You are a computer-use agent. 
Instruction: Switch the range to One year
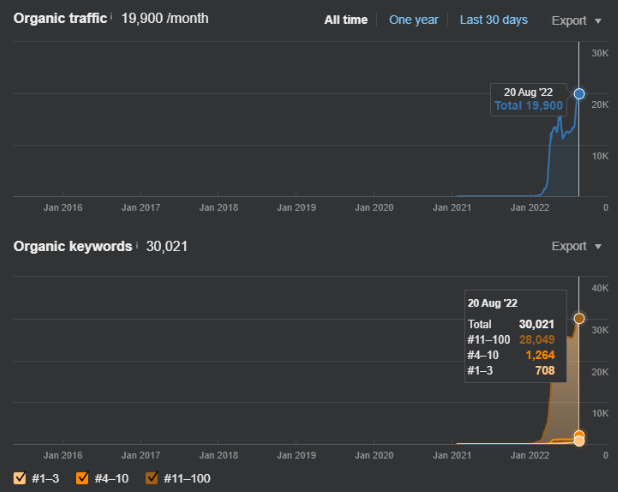point(413,20)
